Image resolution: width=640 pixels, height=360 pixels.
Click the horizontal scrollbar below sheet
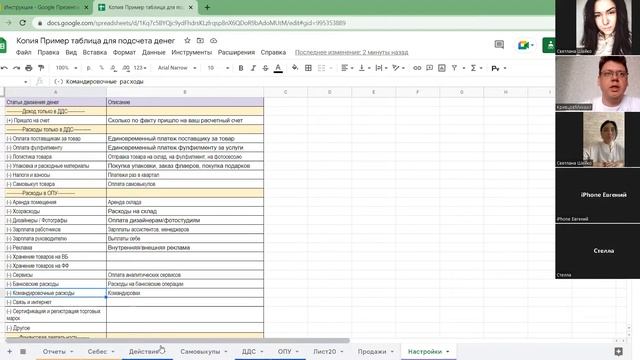[x=178, y=340]
